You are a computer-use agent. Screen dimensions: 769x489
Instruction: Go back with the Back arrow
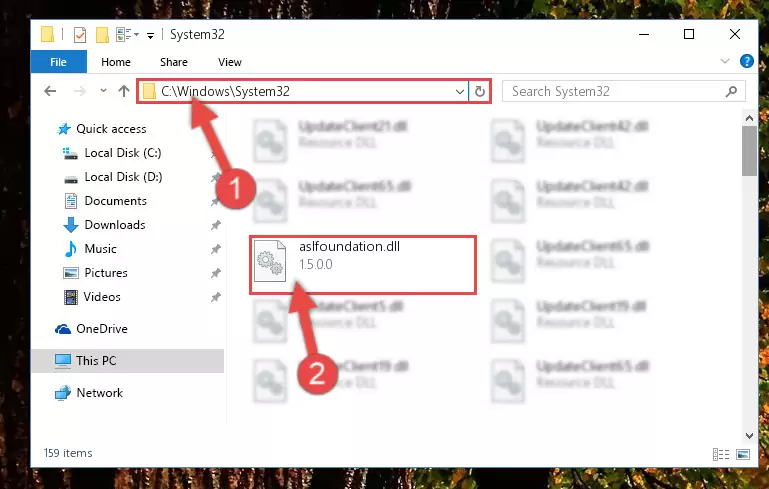[50, 91]
